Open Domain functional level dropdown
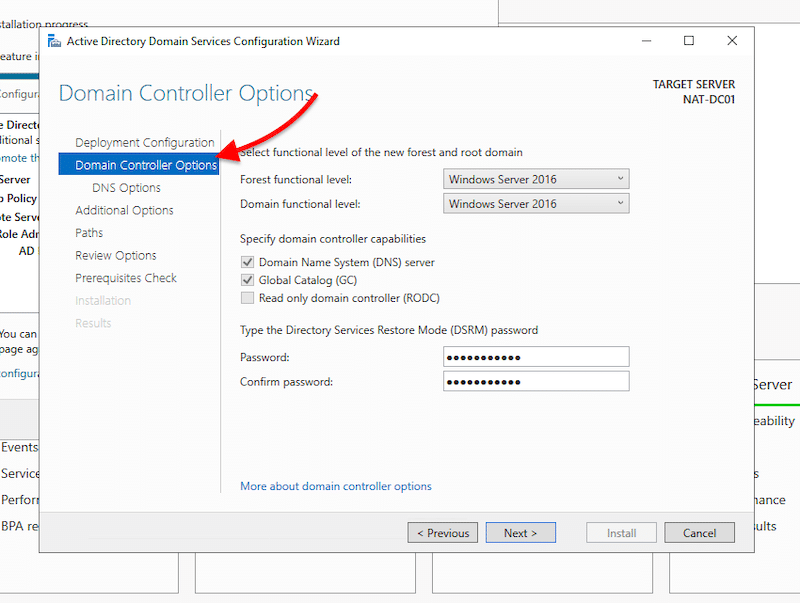800x603 pixels. [x=536, y=204]
